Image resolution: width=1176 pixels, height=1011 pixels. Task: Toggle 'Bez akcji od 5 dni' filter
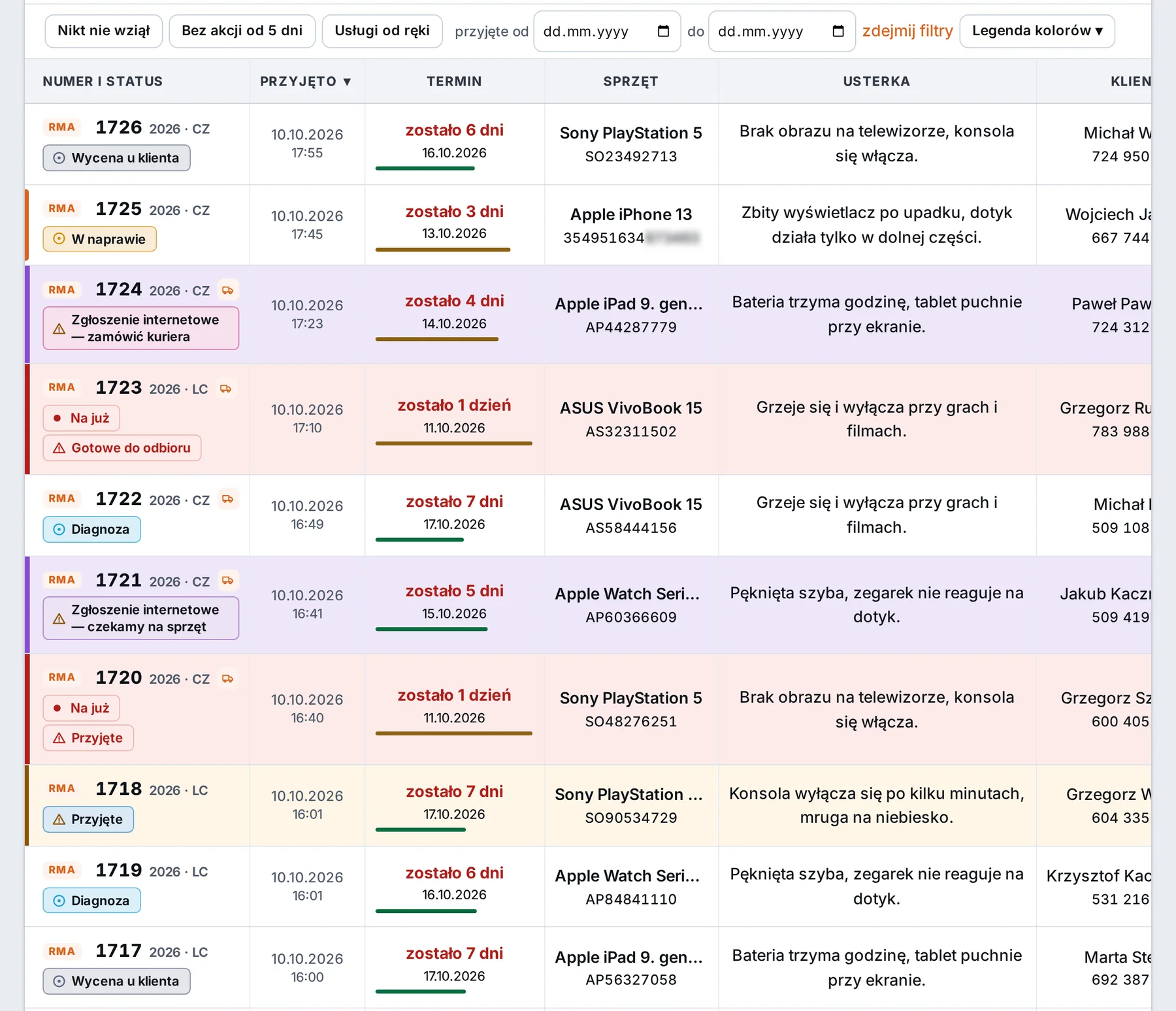tap(242, 31)
